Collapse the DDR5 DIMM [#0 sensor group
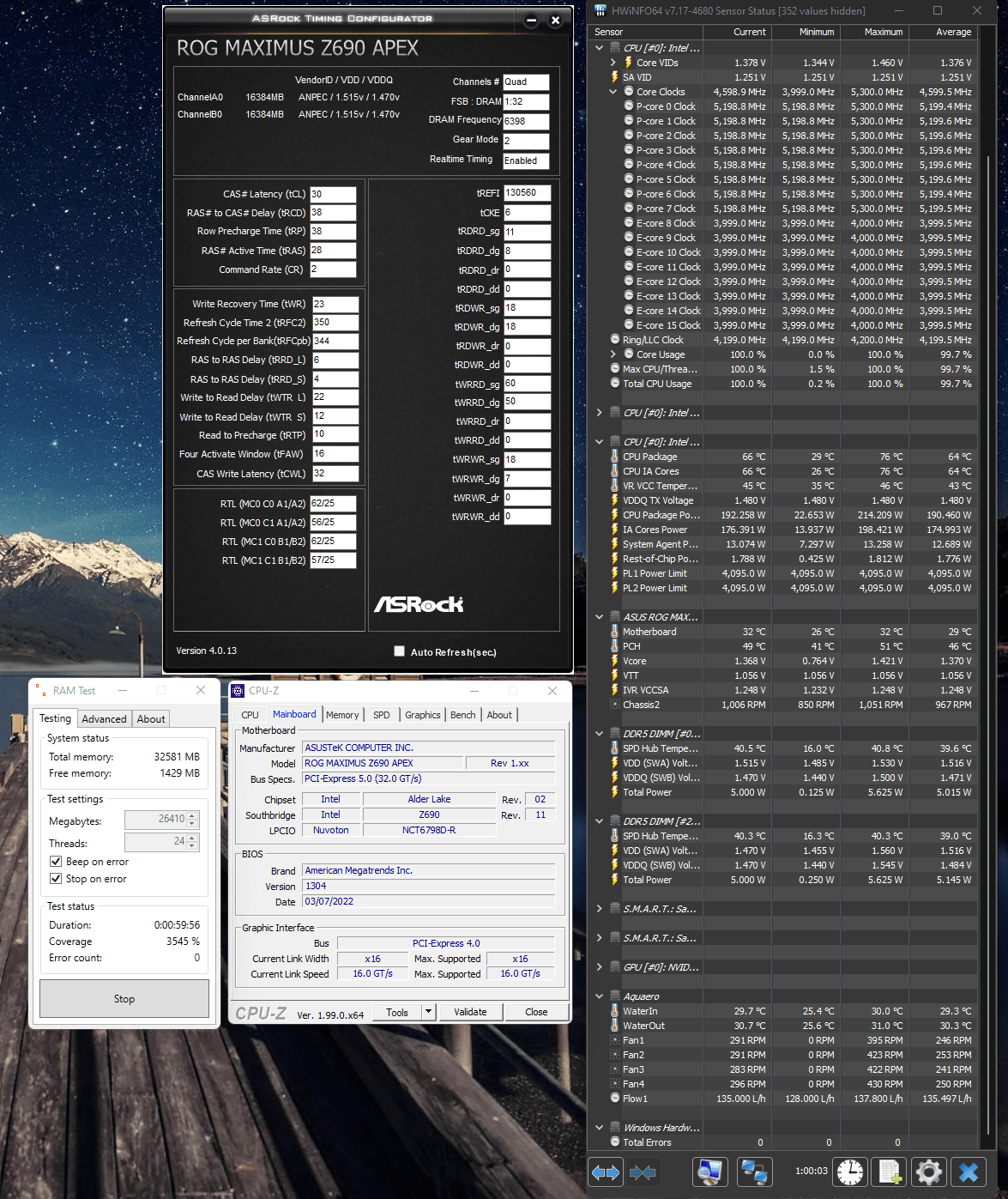This screenshot has width=1008, height=1199. [600, 734]
